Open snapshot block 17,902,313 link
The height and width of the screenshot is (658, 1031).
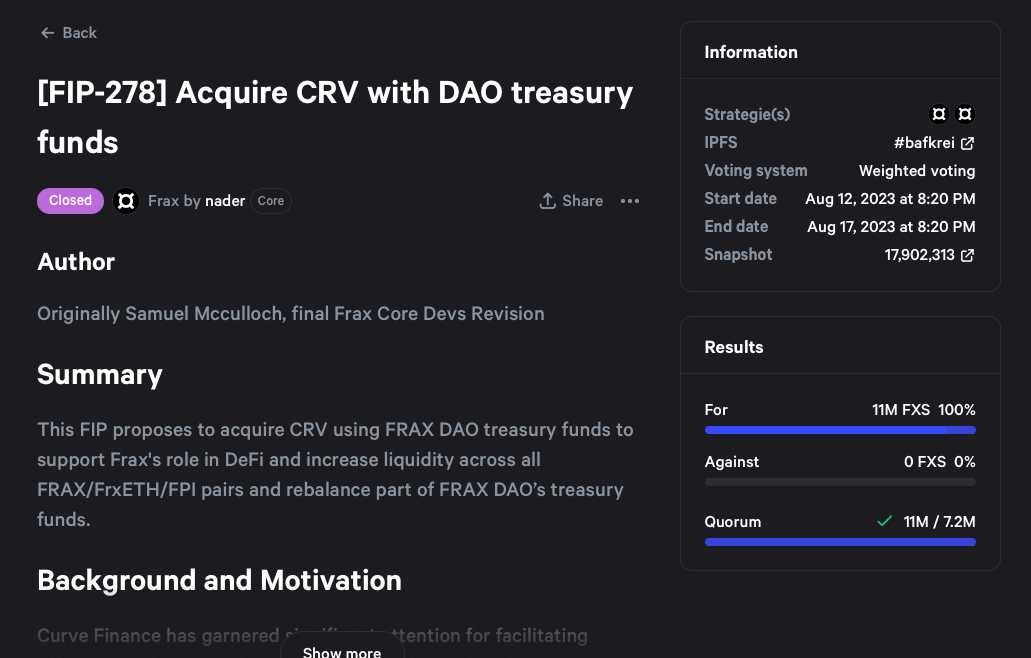919,255
